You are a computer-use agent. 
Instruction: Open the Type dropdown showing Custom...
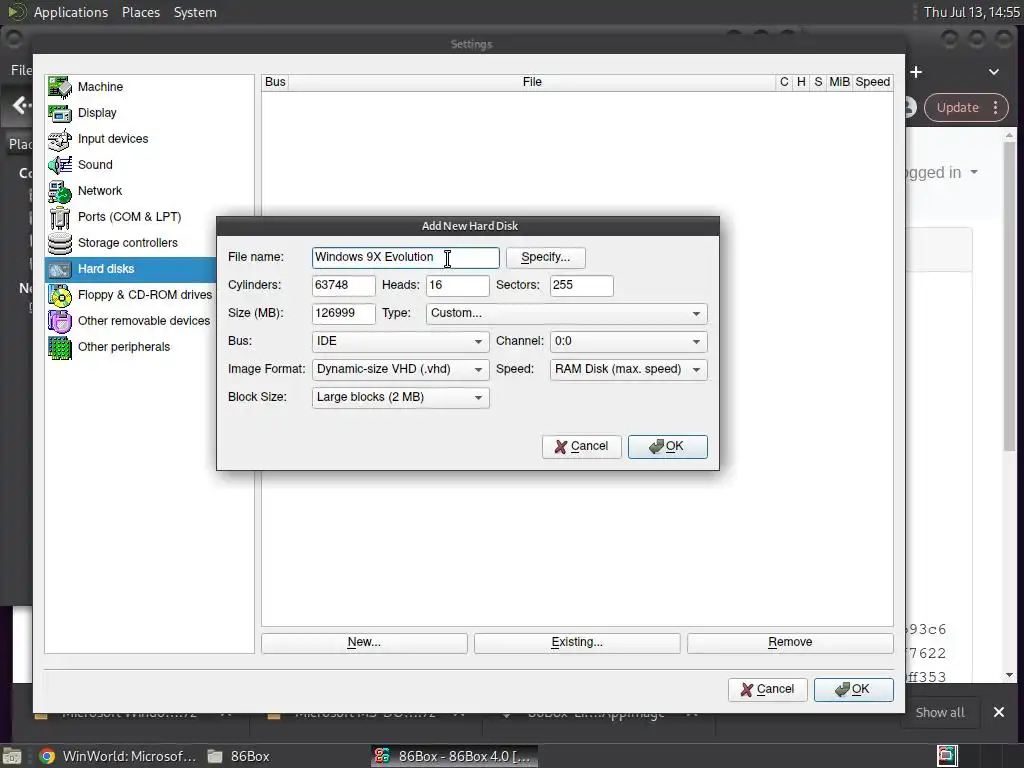click(566, 313)
